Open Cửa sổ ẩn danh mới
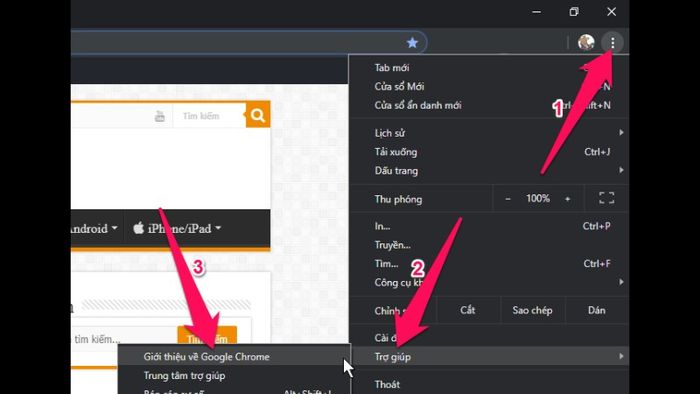 489,105
